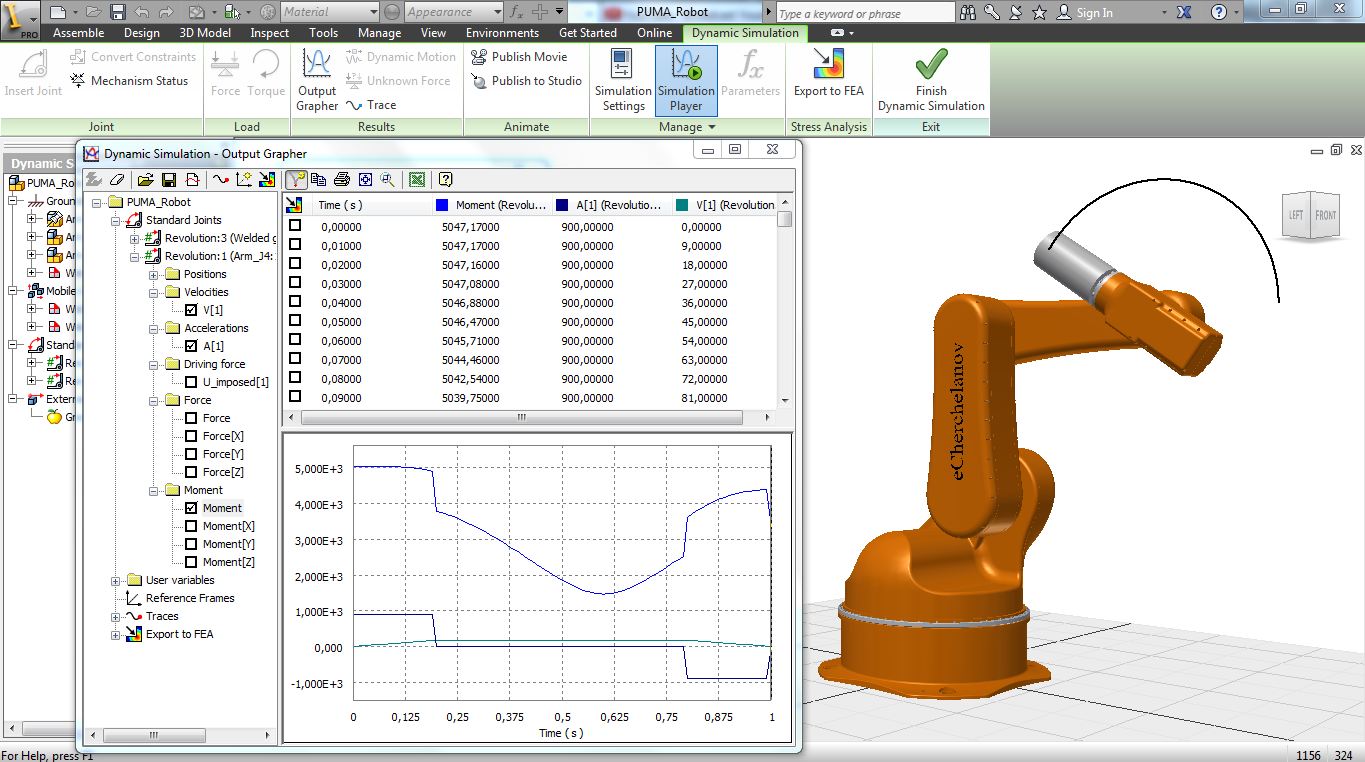Viewport: 1365px width, 762px height.
Task: Enable the Force[X] checkbox
Action: click(x=192, y=436)
